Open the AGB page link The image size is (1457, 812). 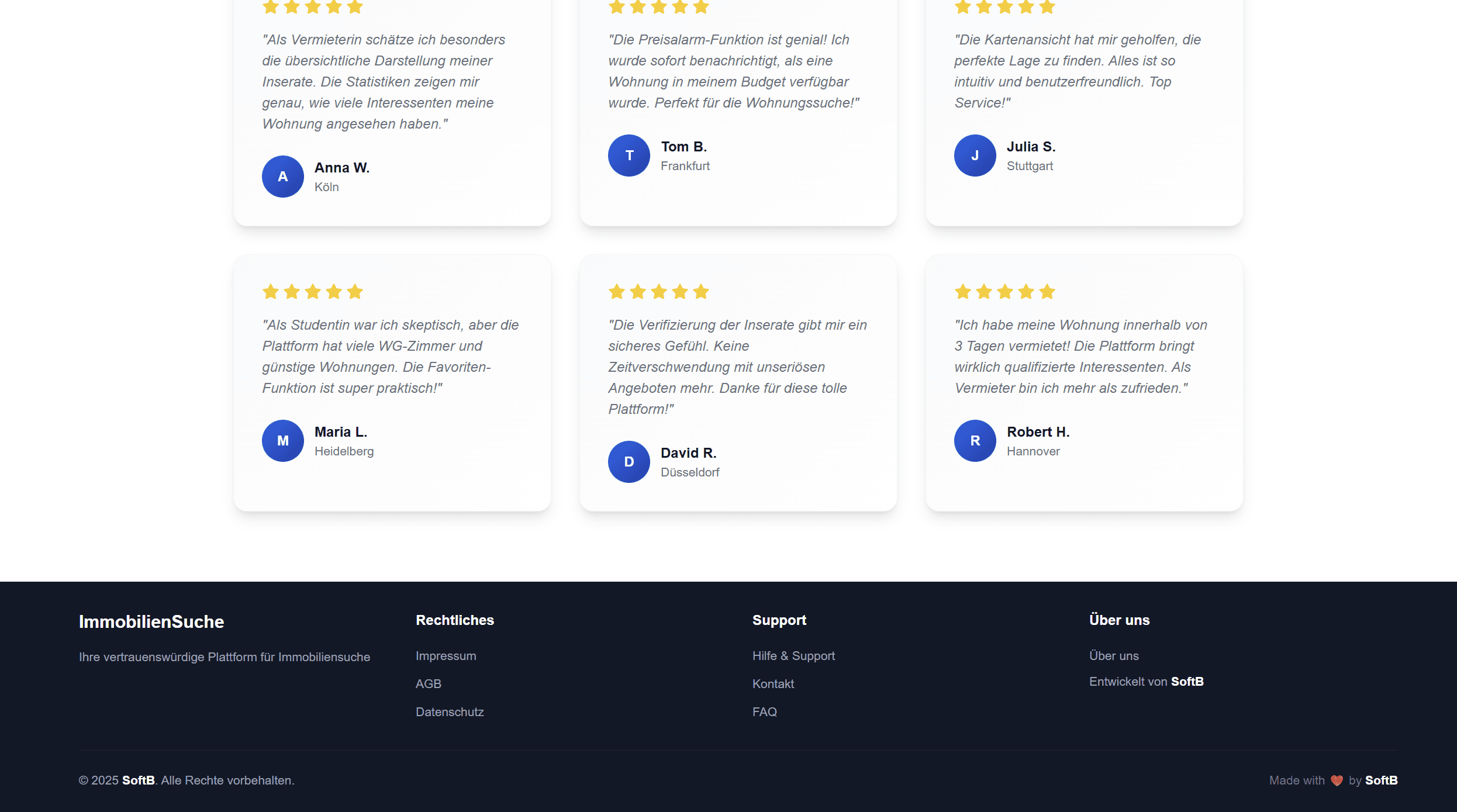pyautogui.click(x=428, y=684)
